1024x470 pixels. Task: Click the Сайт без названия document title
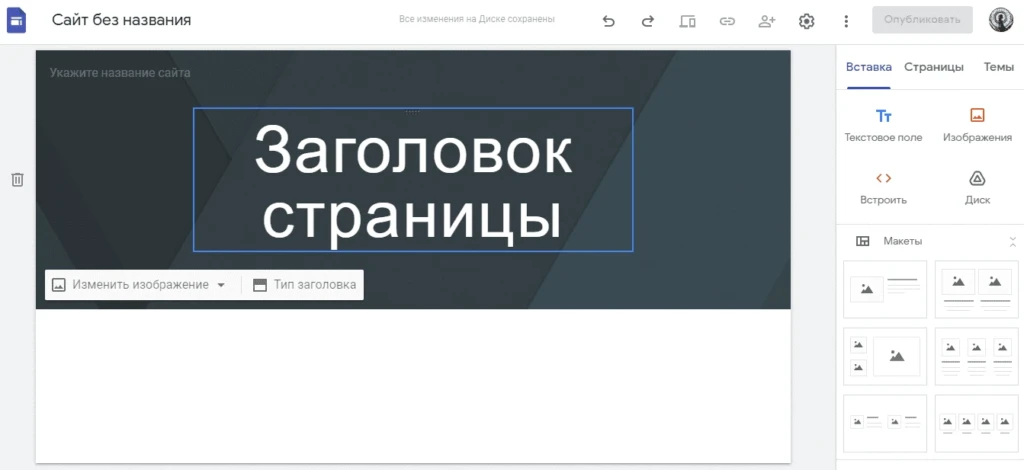tap(121, 20)
